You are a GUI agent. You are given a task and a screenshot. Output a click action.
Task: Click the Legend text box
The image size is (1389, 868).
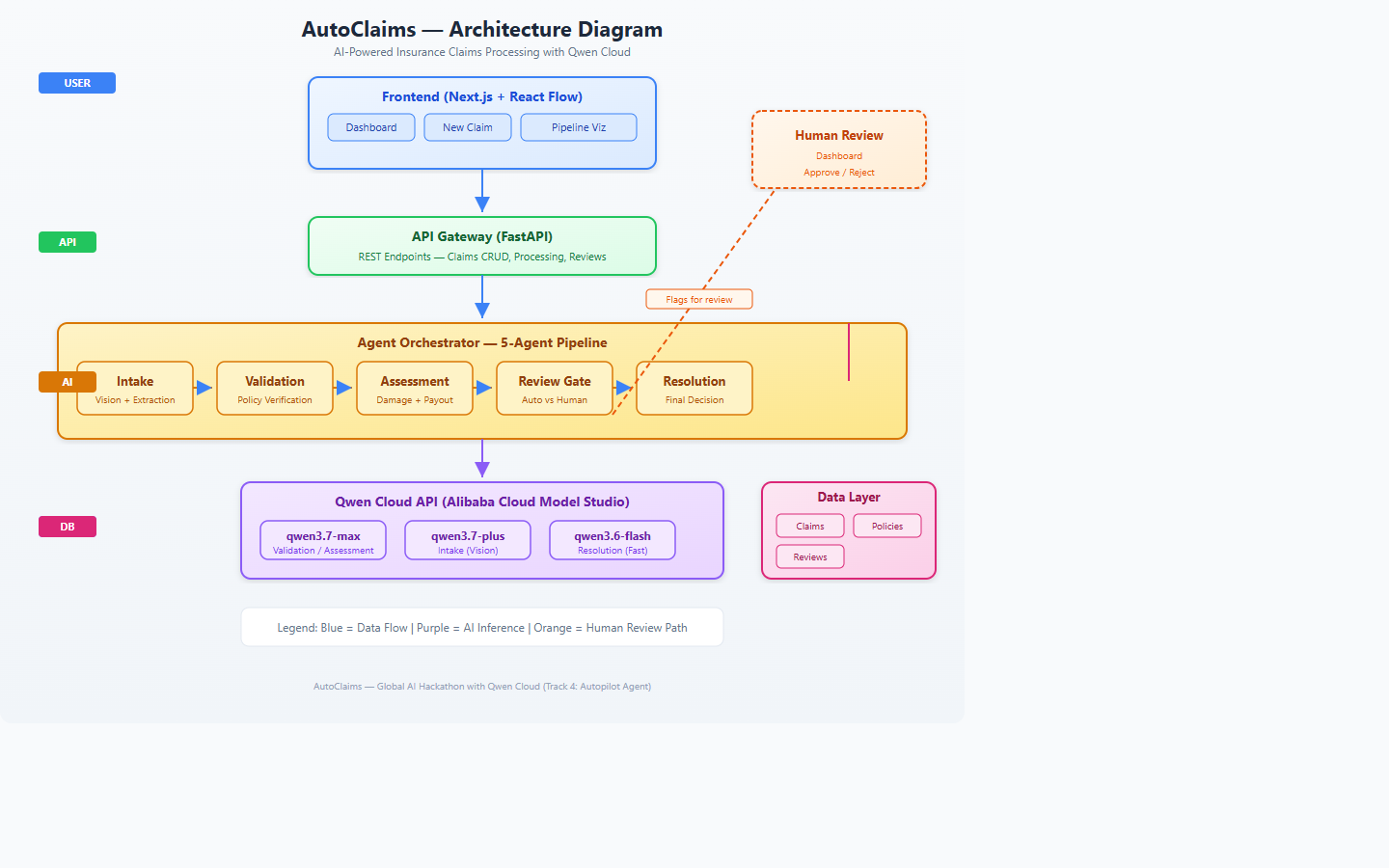coord(482,627)
